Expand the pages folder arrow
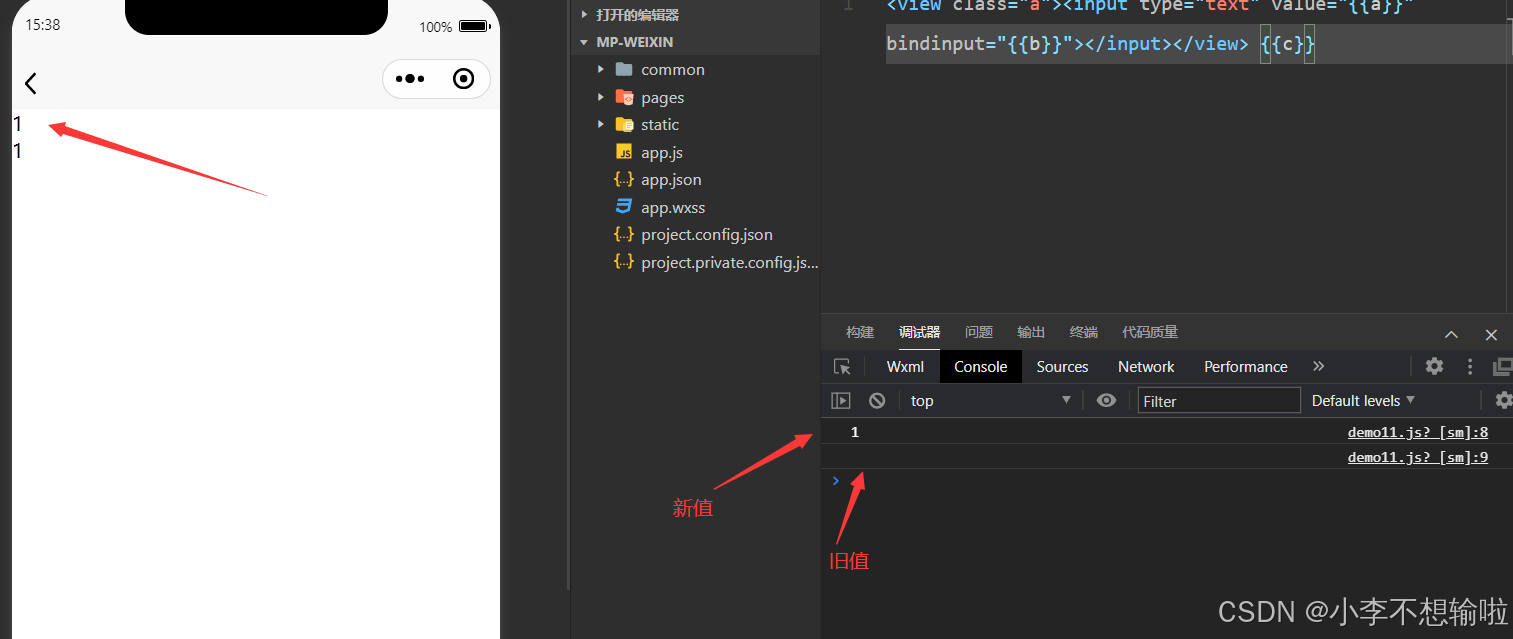 [600, 97]
